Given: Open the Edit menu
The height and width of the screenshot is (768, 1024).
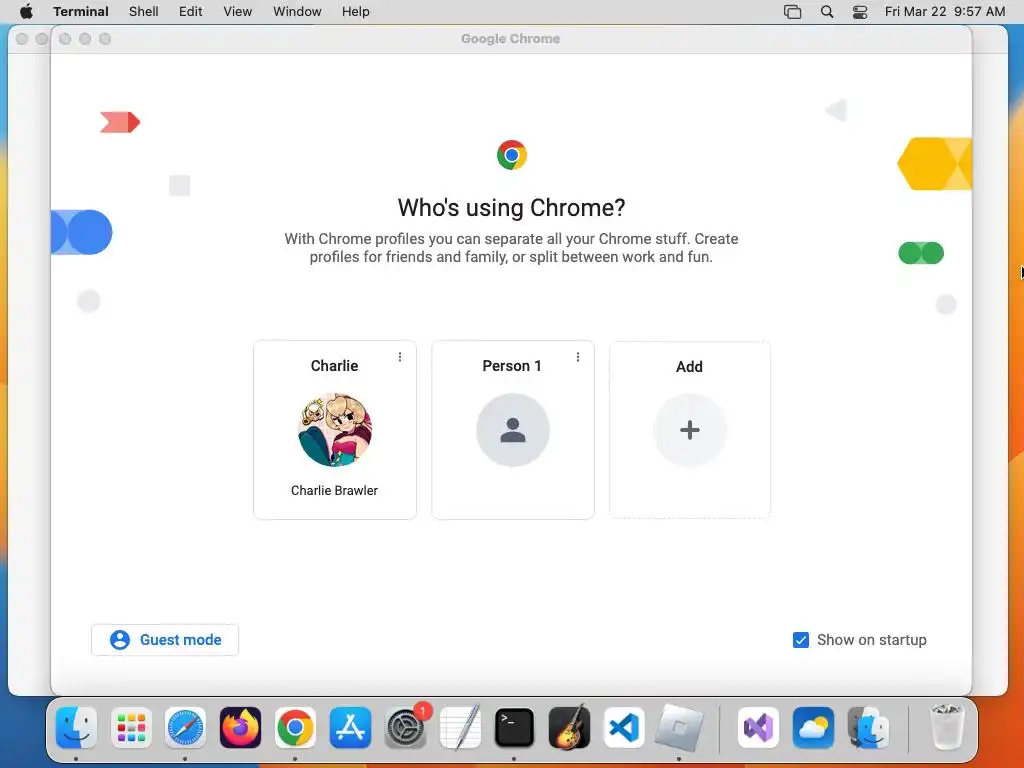Looking at the screenshot, I should click(x=191, y=12).
